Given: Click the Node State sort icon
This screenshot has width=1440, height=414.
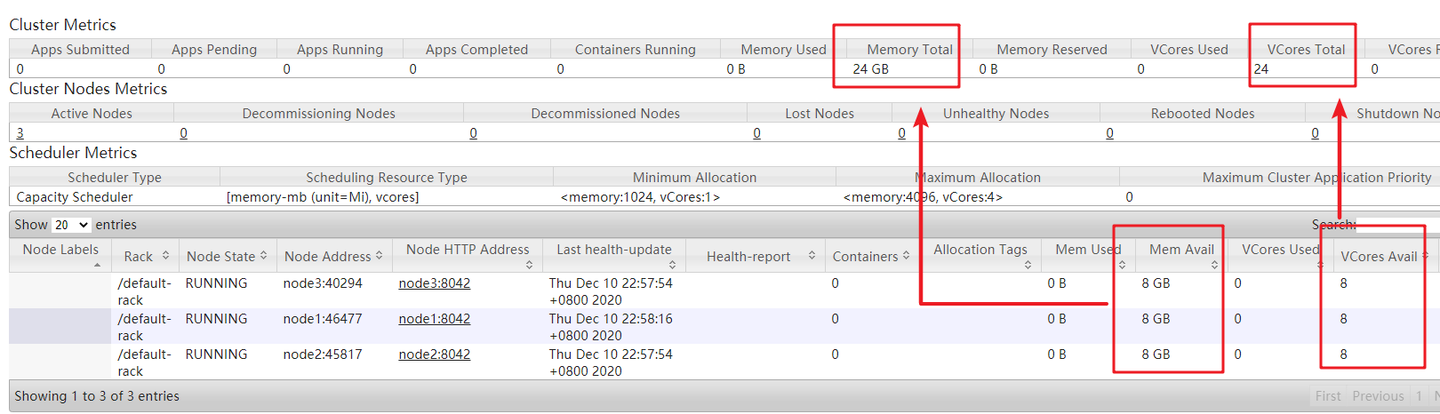Looking at the screenshot, I should [263, 257].
